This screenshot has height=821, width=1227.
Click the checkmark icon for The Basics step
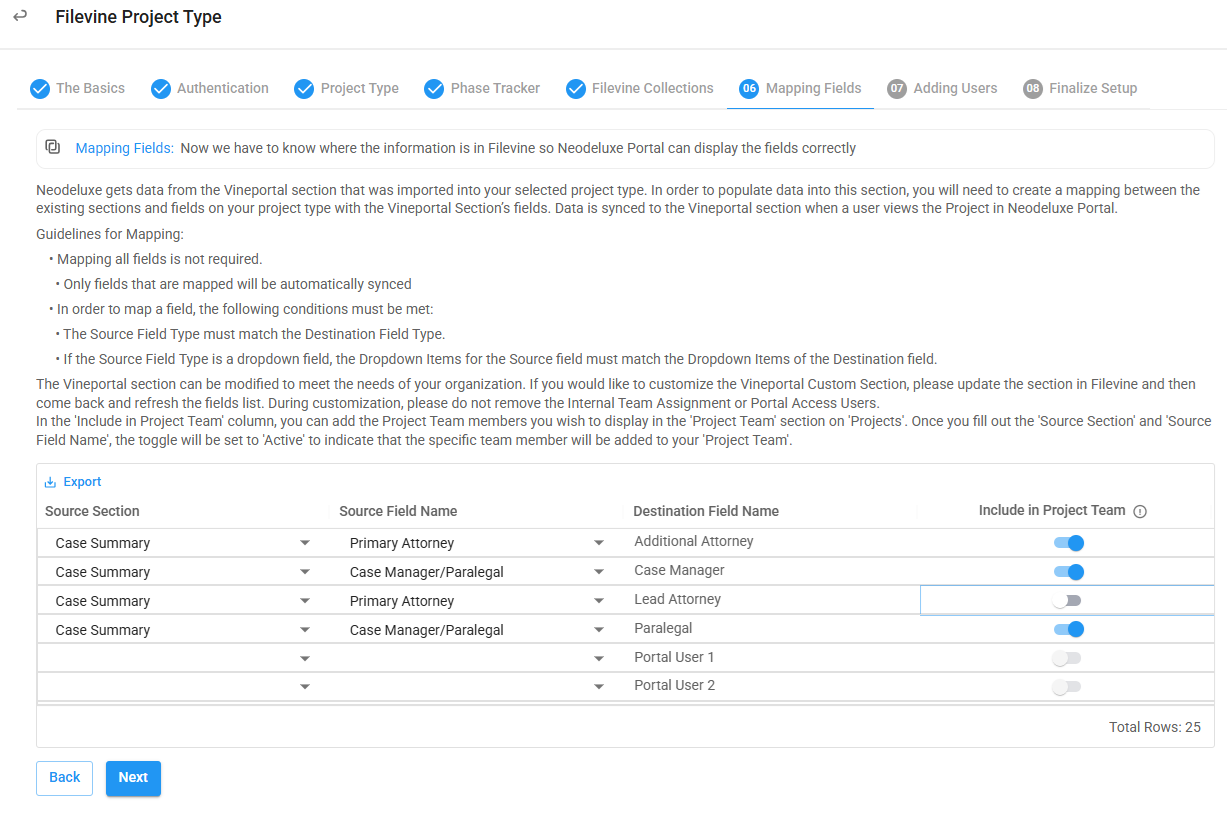click(40, 89)
